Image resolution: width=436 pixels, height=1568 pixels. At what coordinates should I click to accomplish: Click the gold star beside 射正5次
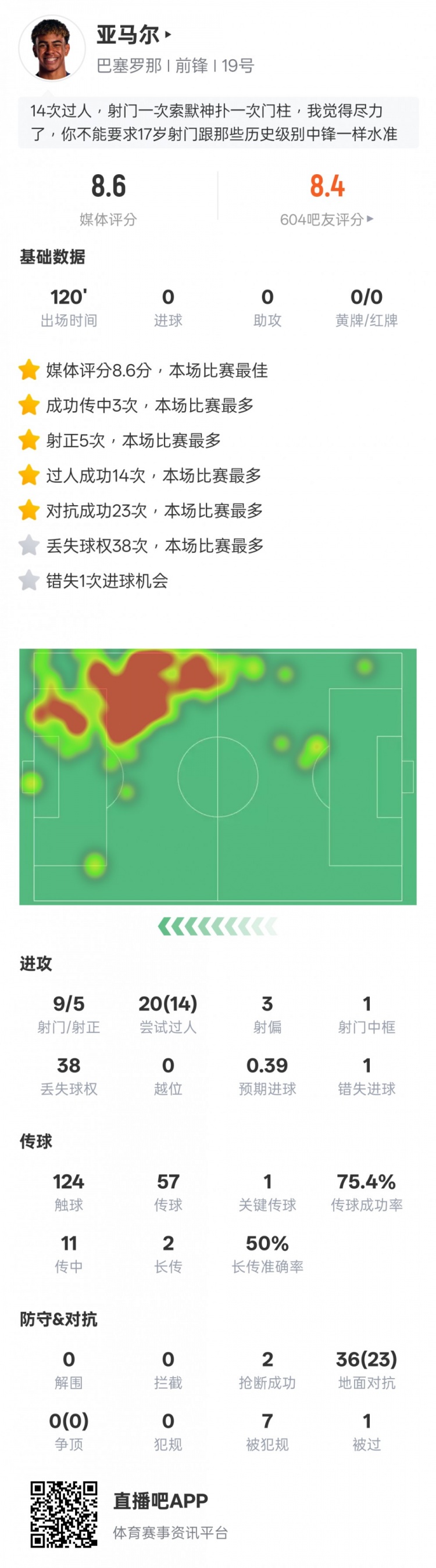[x=28, y=440]
